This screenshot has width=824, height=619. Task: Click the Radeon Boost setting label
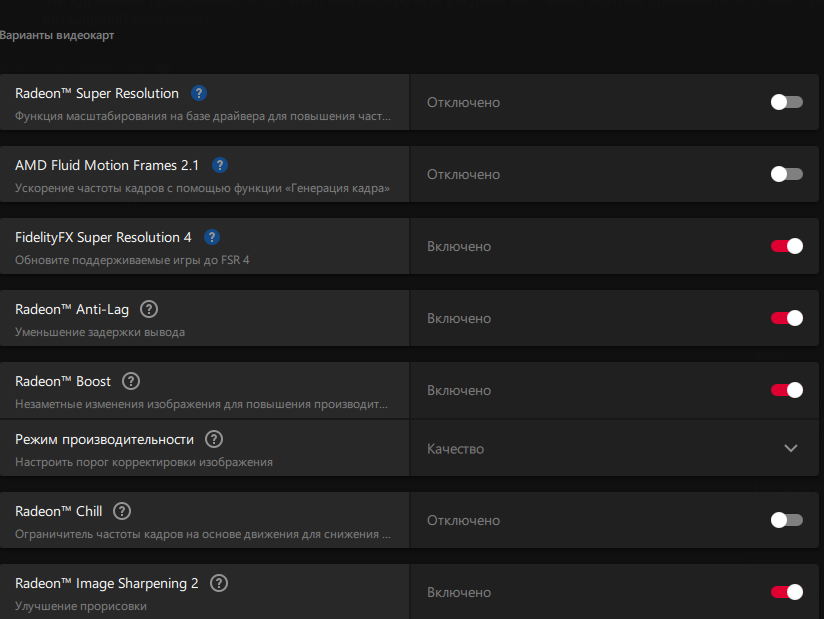click(63, 381)
